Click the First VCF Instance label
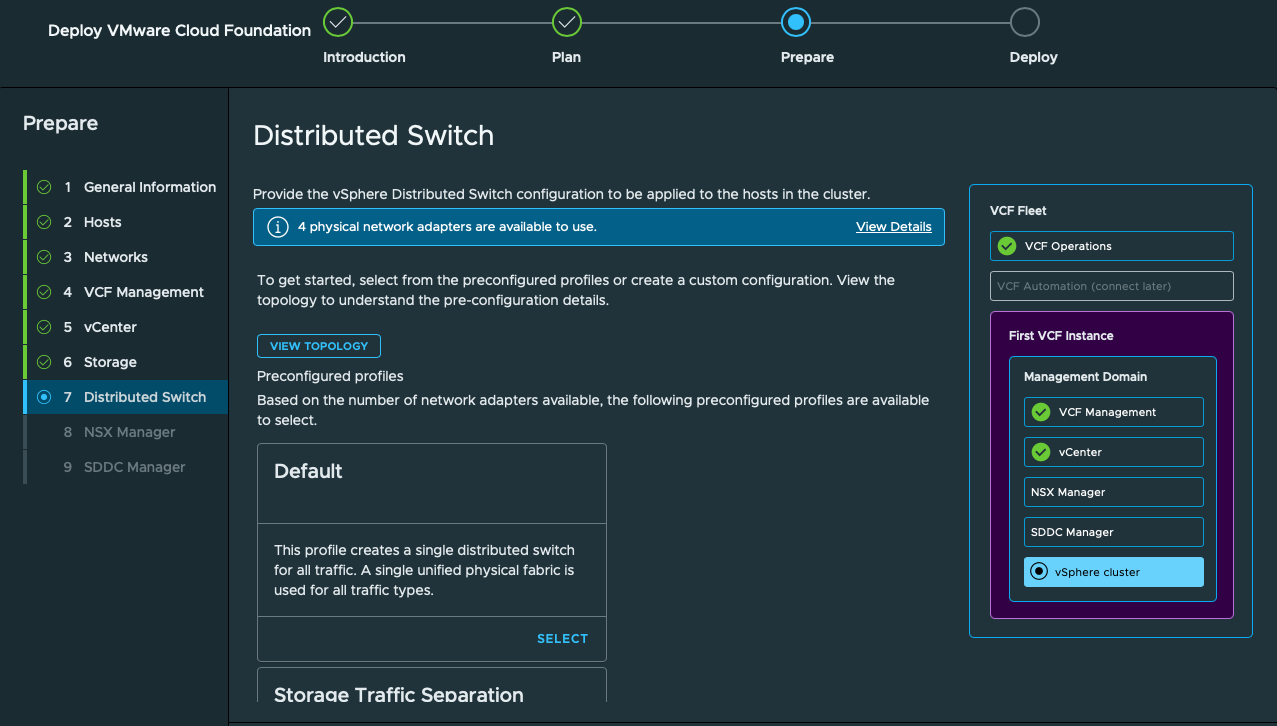Screen dimensions: 1277x726 coord(1060,336)
